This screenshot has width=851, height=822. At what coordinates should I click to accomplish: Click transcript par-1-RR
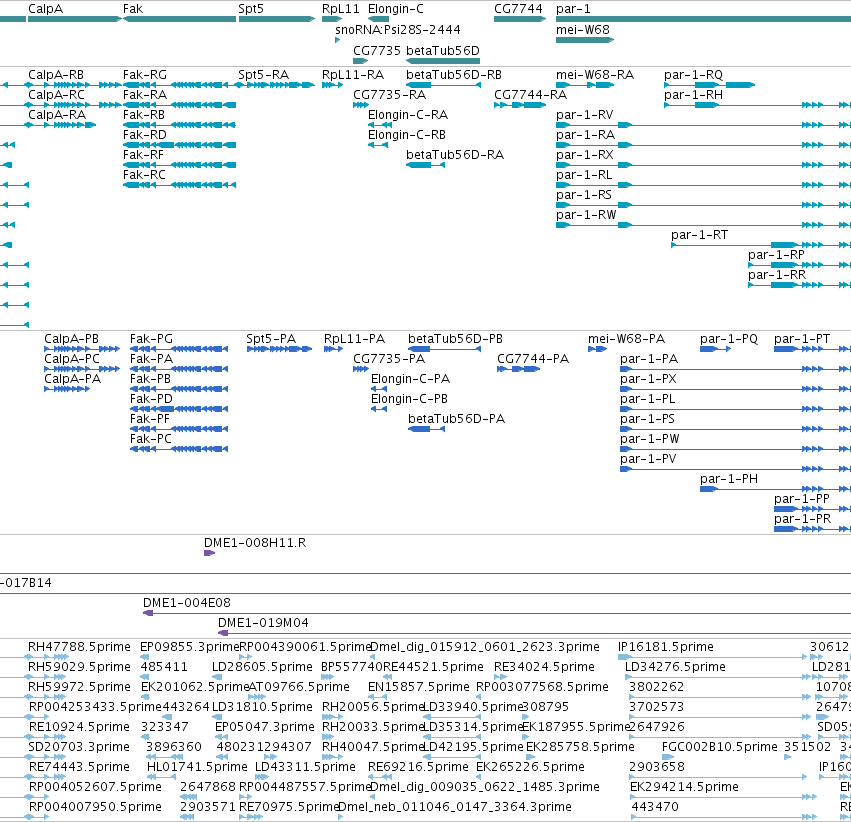pos(799,285)
